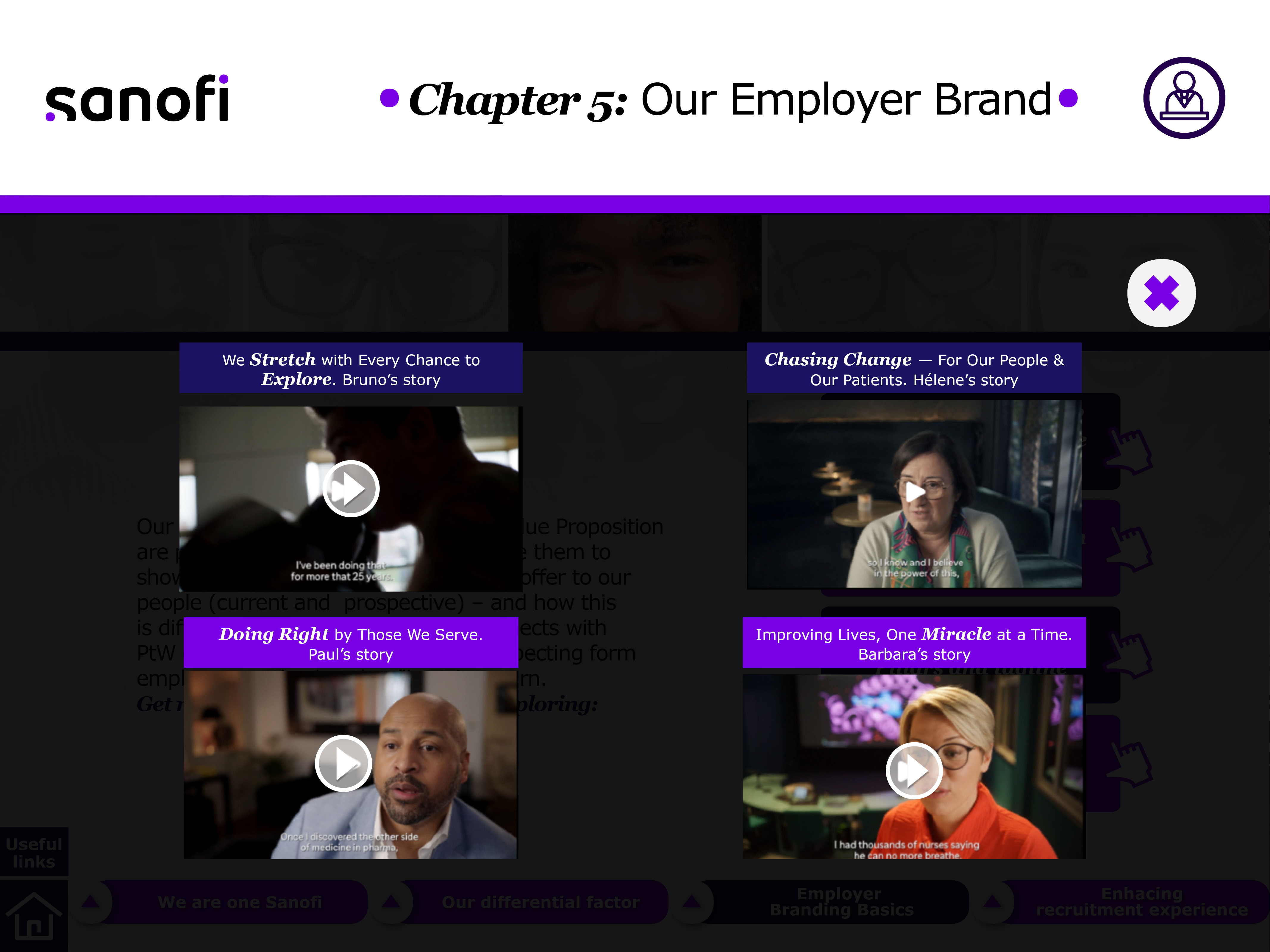Click the Sanofi logo

(x=138, y=98)
